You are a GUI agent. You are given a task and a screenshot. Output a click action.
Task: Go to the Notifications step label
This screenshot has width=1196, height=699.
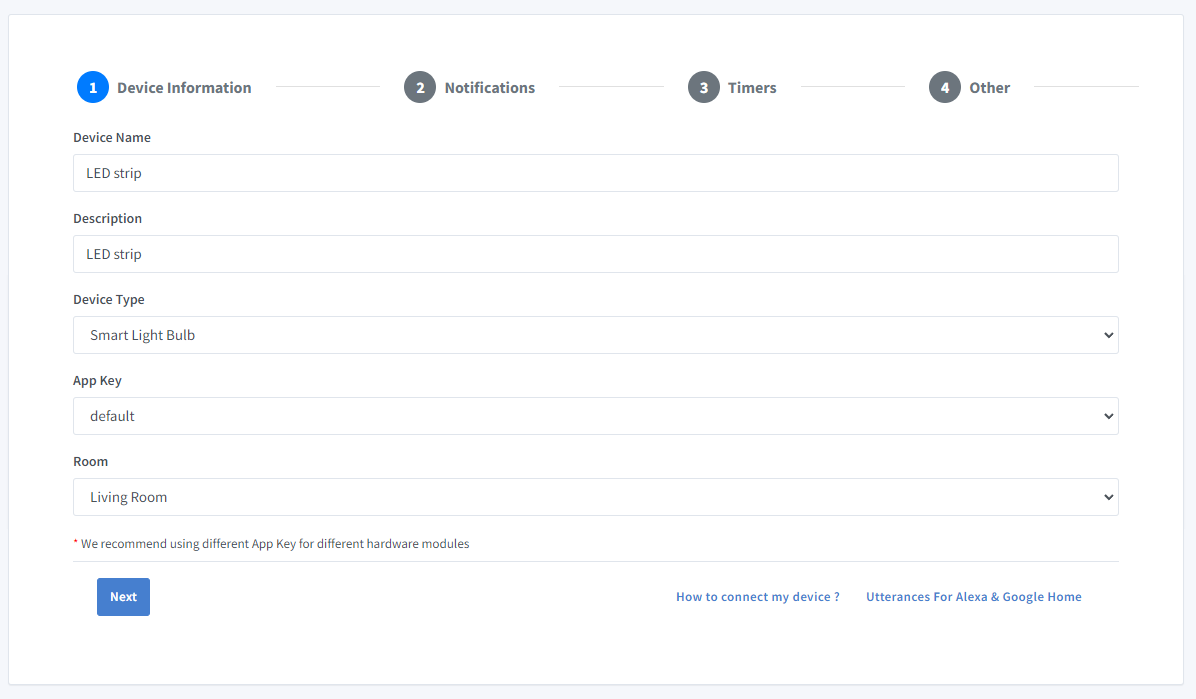click(489, 88)
